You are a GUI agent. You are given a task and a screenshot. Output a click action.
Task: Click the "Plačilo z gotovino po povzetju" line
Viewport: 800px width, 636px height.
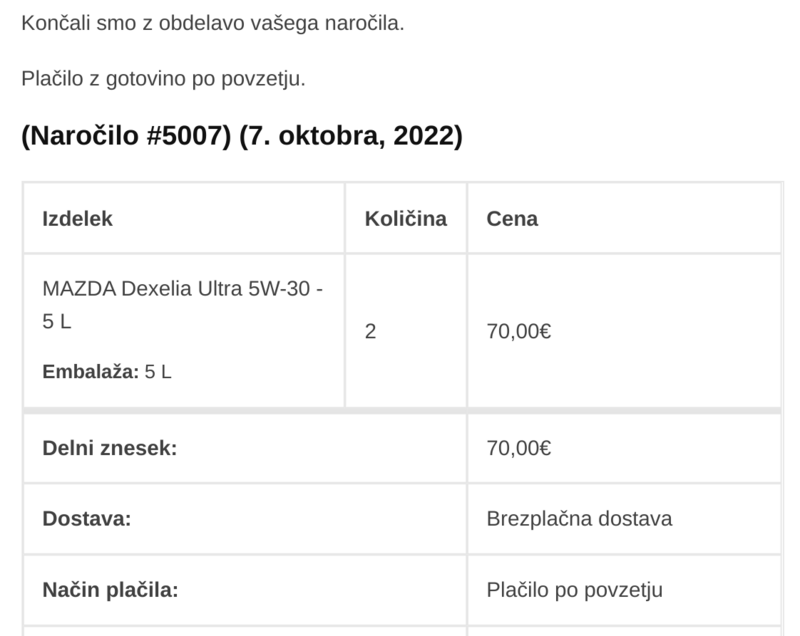(x=163, y=78)
